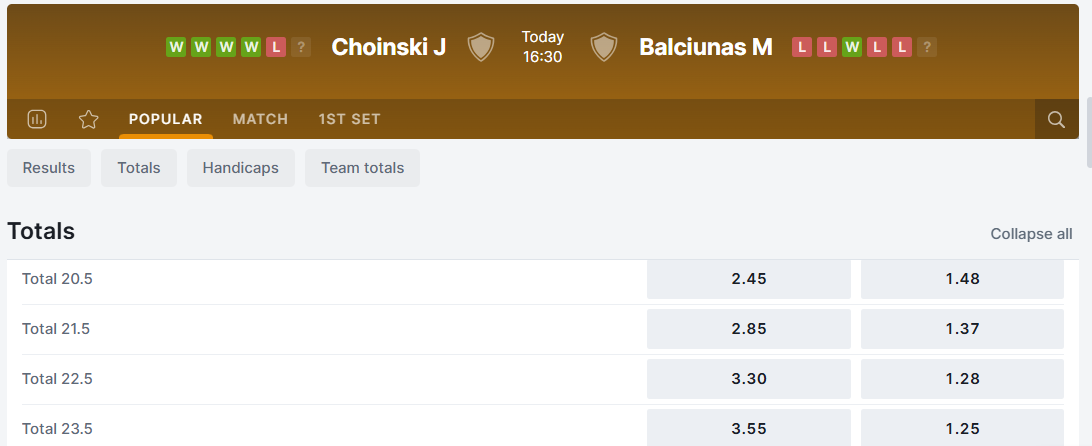Switch to the MATCH tab
1092x446 pixels.
click(x=260, y=119)
